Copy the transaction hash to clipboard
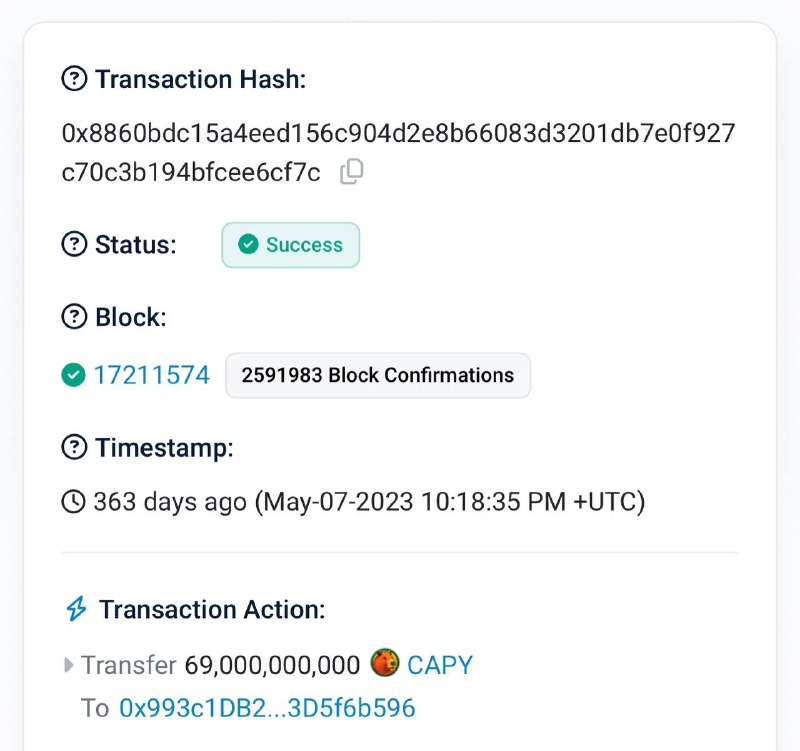Screen dimensions: 800x751 point(352,171)
